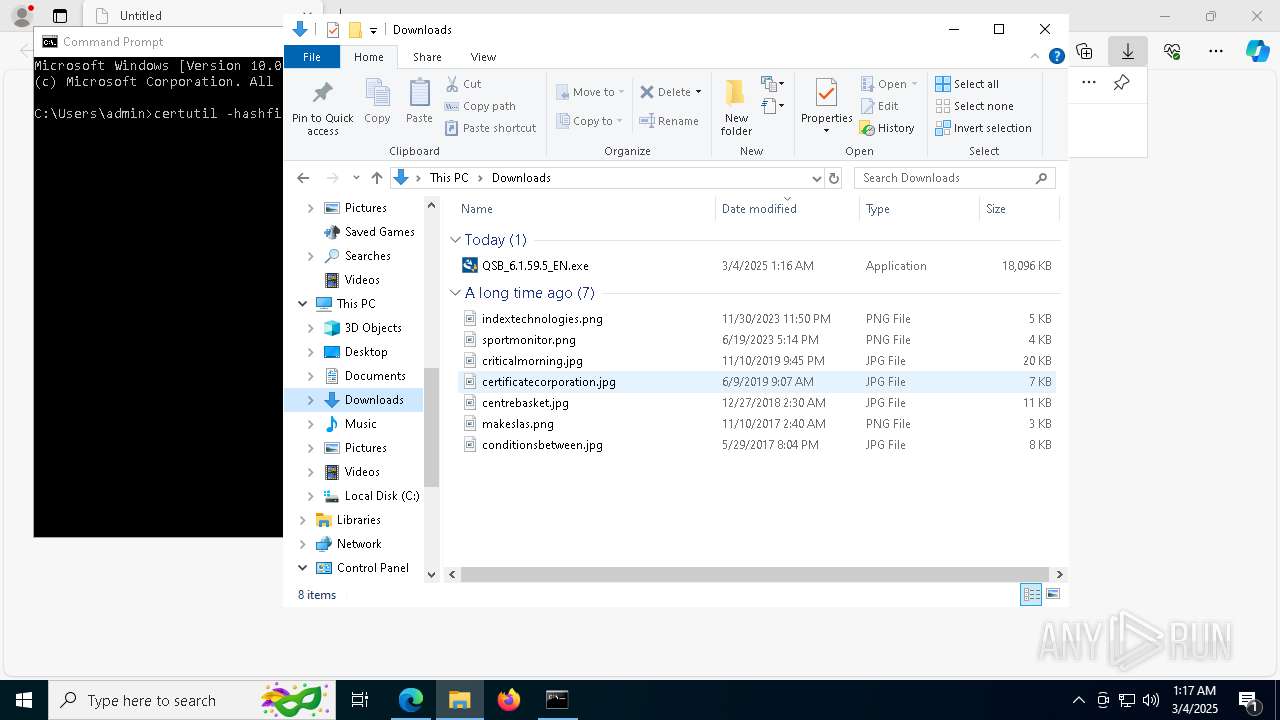Click This PC in address breadcrumb
The width and height of the screenshot is (1280, 720).
(449, 178)
